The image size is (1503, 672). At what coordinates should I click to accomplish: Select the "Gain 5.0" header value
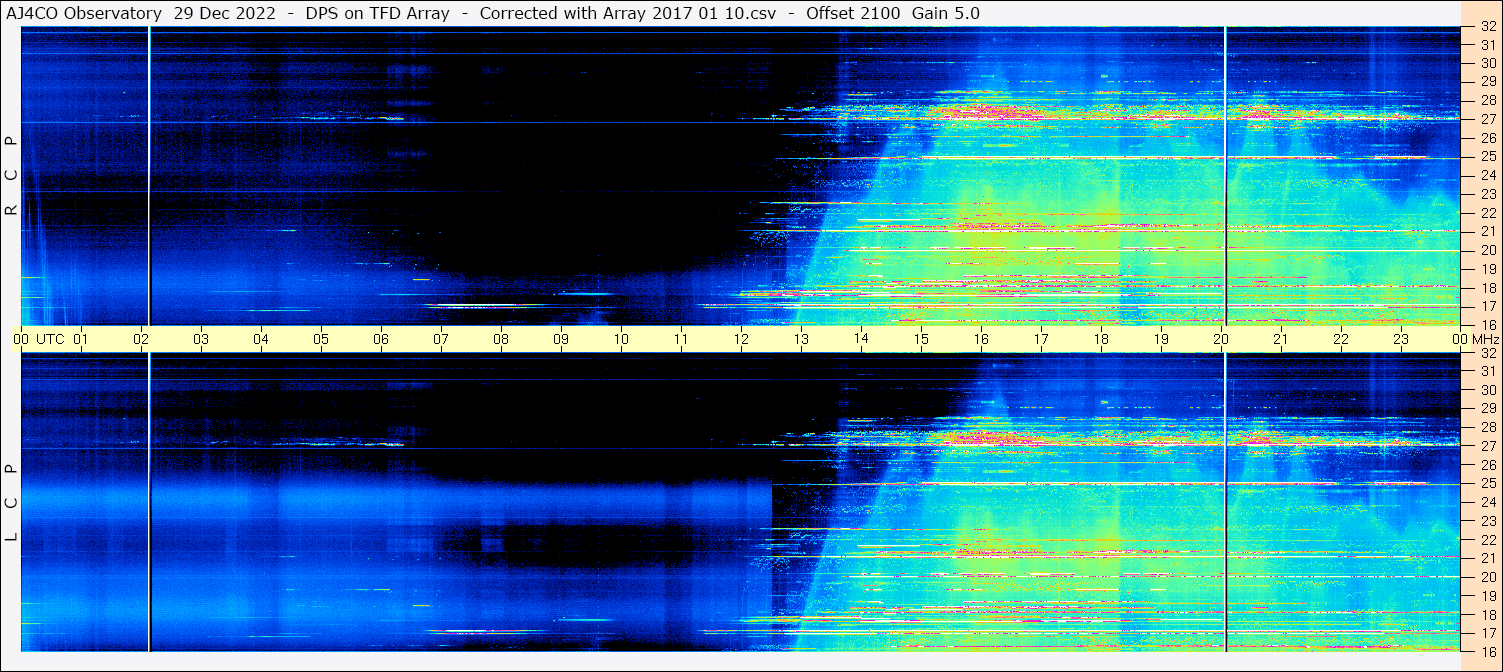(x=946, y=14)
